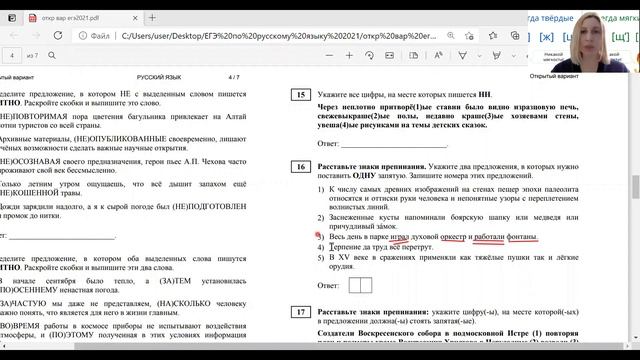Click the page header 'РУССКИЙ ЯЗЫК'

pyautogui.click(x=159, y=77)
